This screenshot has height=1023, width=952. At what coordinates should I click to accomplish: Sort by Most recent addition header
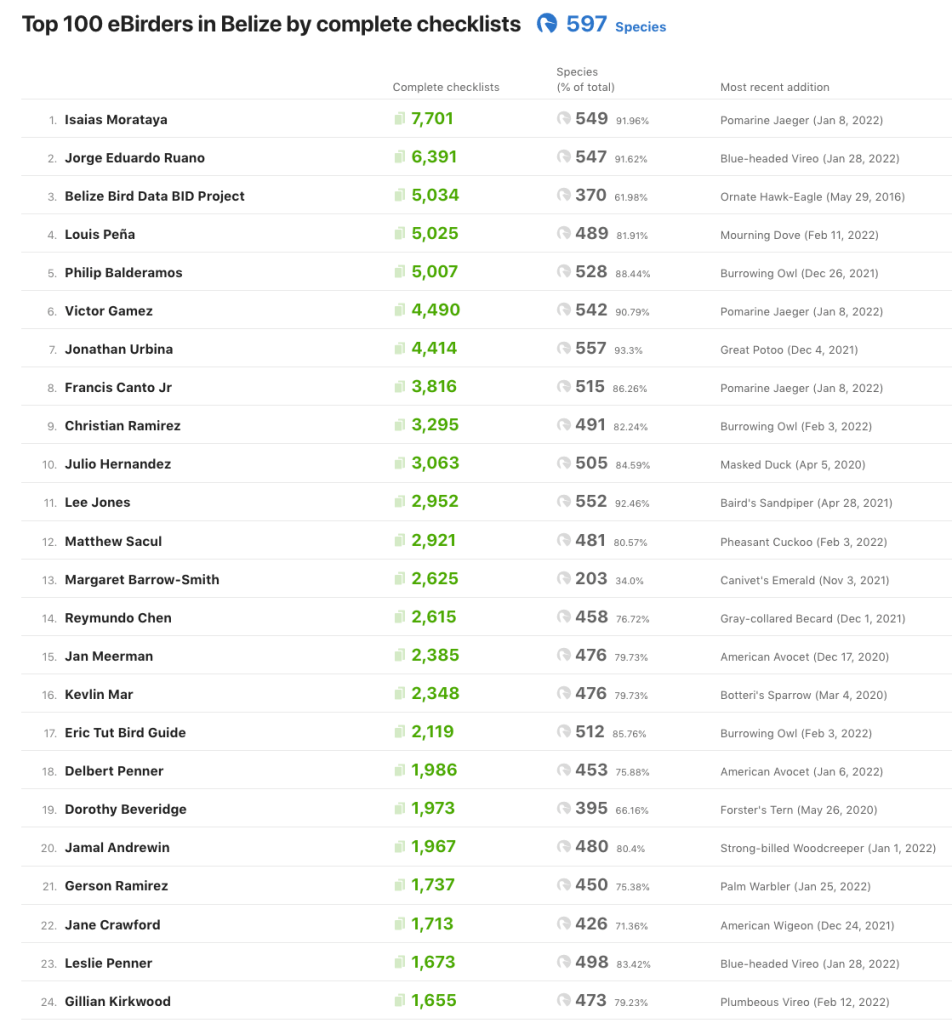point(774,87)
